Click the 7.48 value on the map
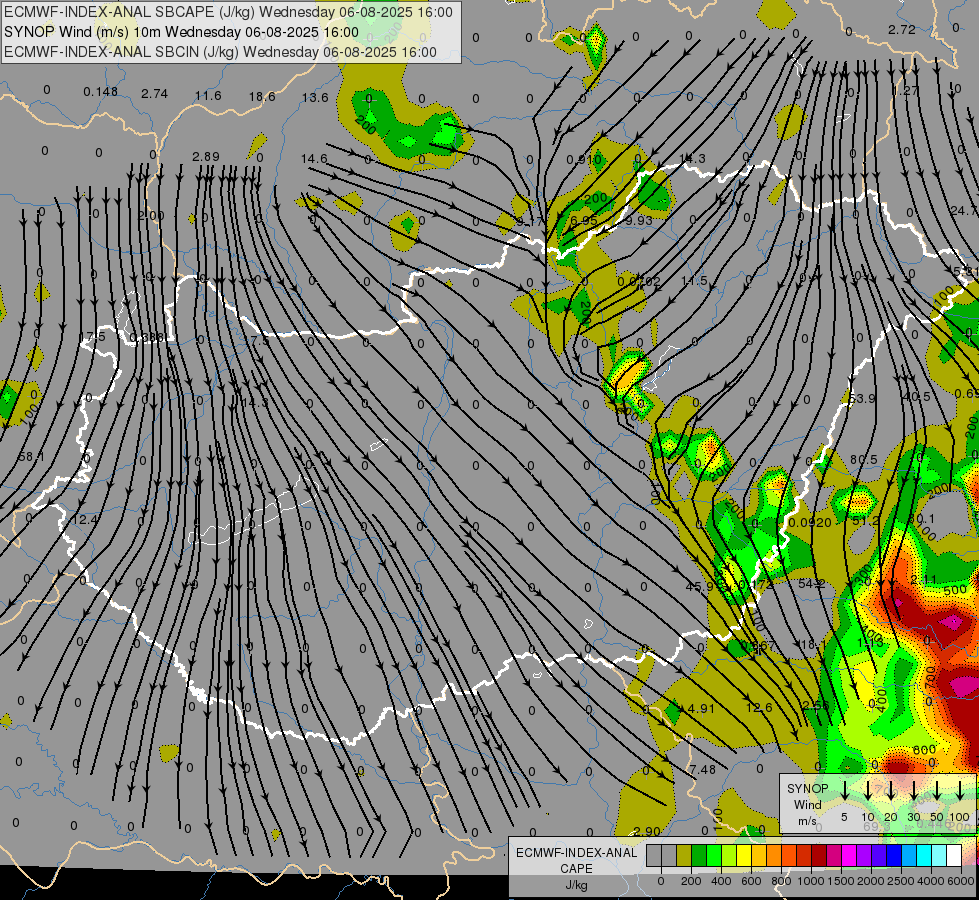This screenshot has width=979, height=900. pyautogui.click(x=702, y=769)
